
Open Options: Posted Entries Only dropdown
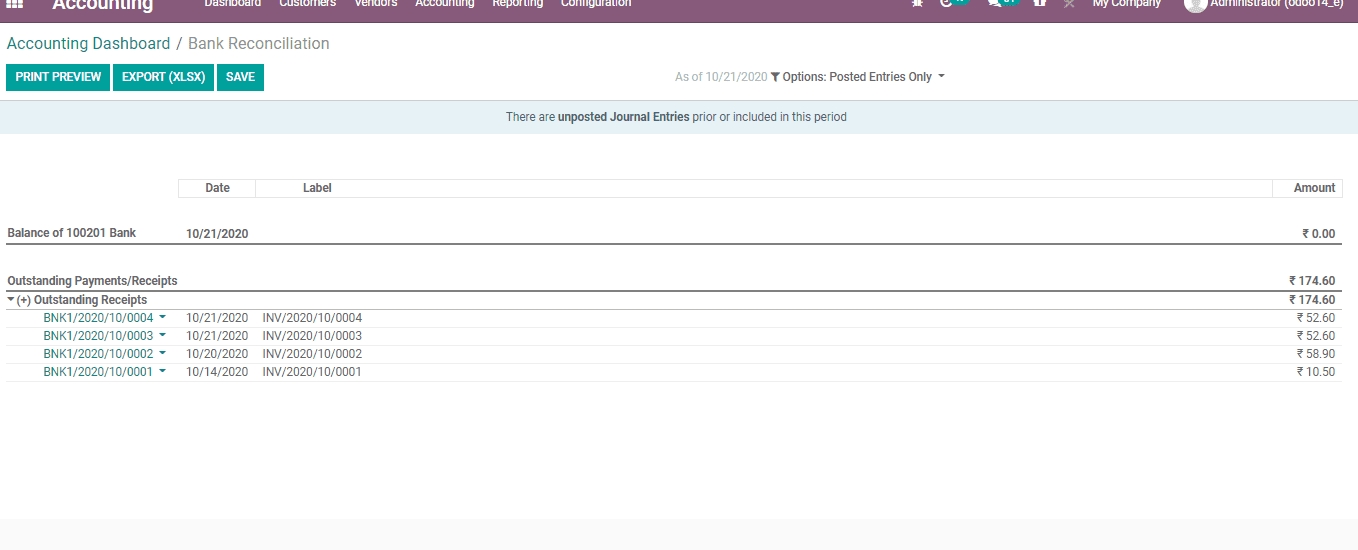[x=863, y=77]
